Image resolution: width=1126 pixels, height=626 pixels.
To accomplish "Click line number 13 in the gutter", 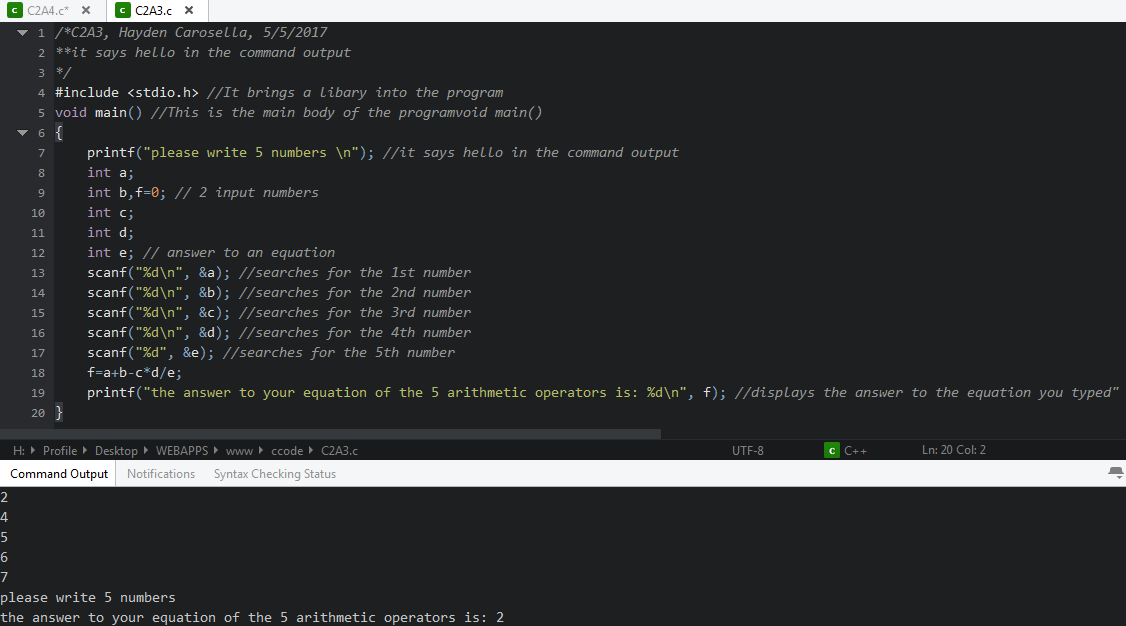I will coord(38,272).
